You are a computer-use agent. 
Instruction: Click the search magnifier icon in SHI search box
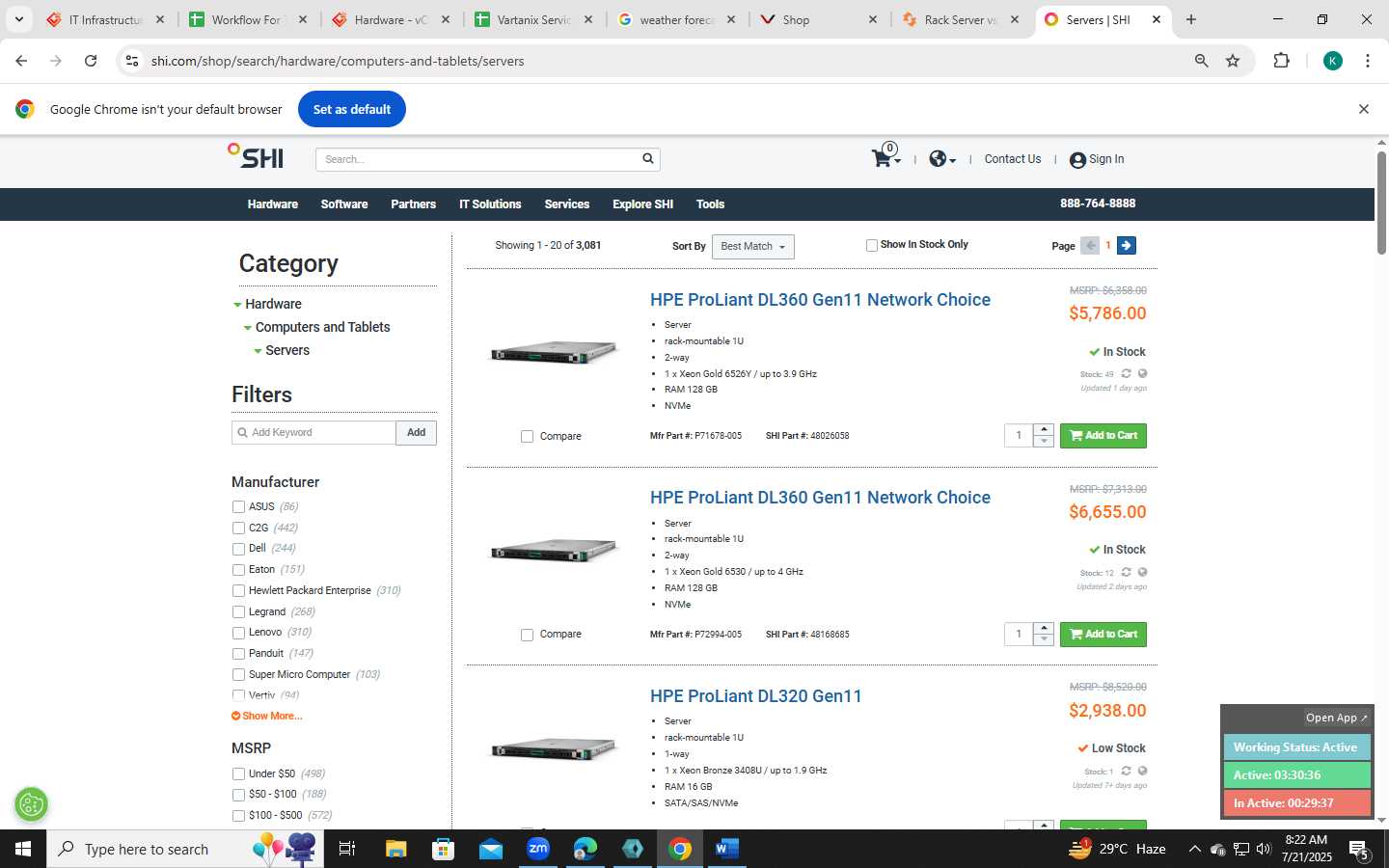(648, 158)
